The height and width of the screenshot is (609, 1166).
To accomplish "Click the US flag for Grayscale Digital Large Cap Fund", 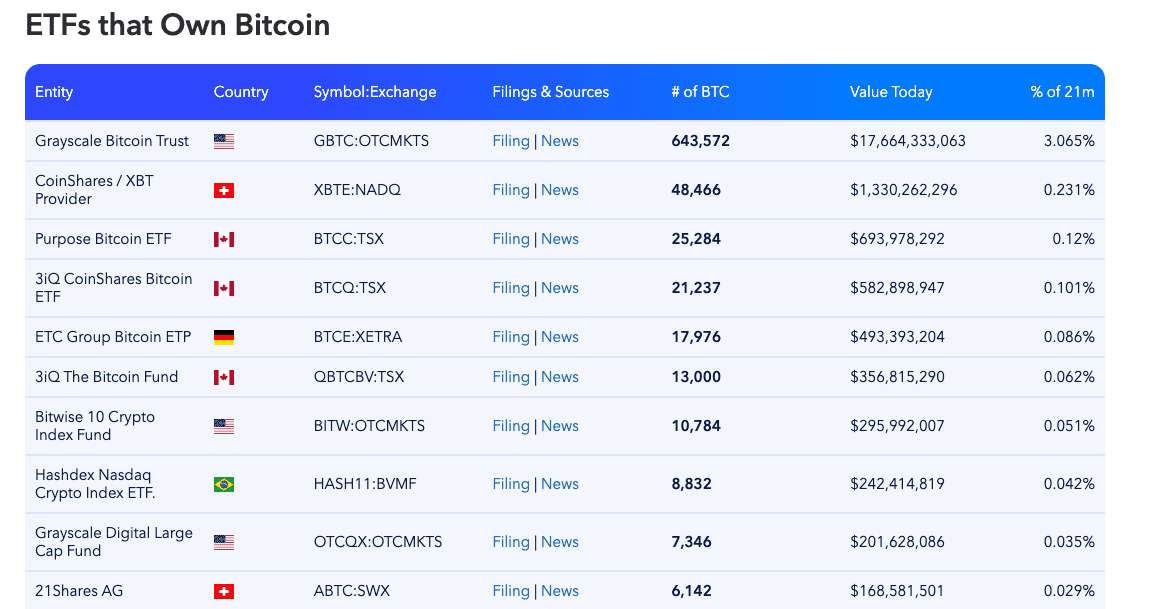I will pyautogui.click(x=224, y=543).
